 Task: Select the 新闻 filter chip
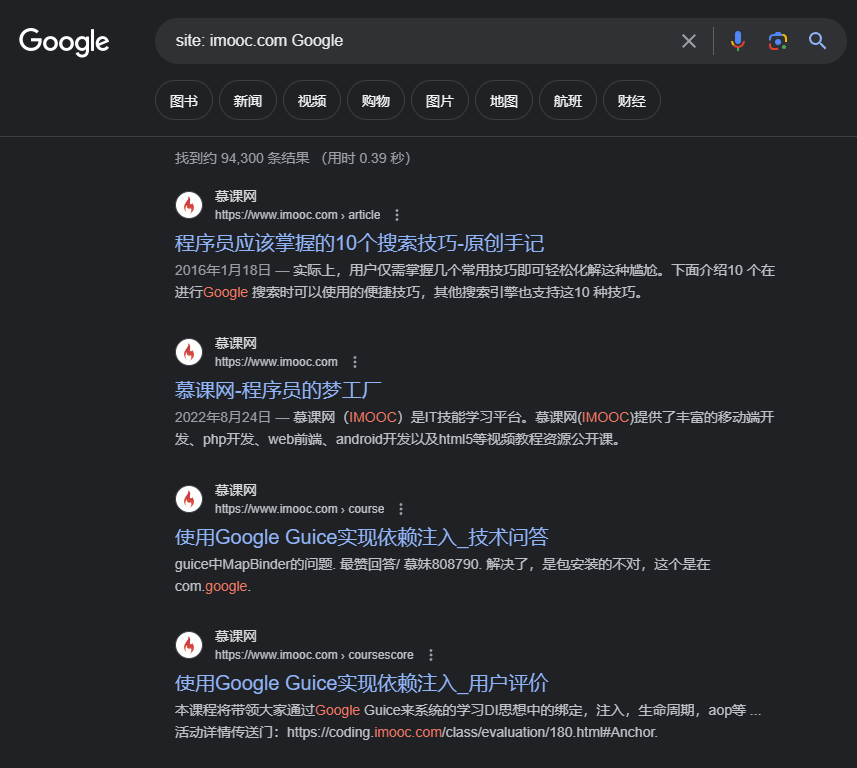point(248,101)
